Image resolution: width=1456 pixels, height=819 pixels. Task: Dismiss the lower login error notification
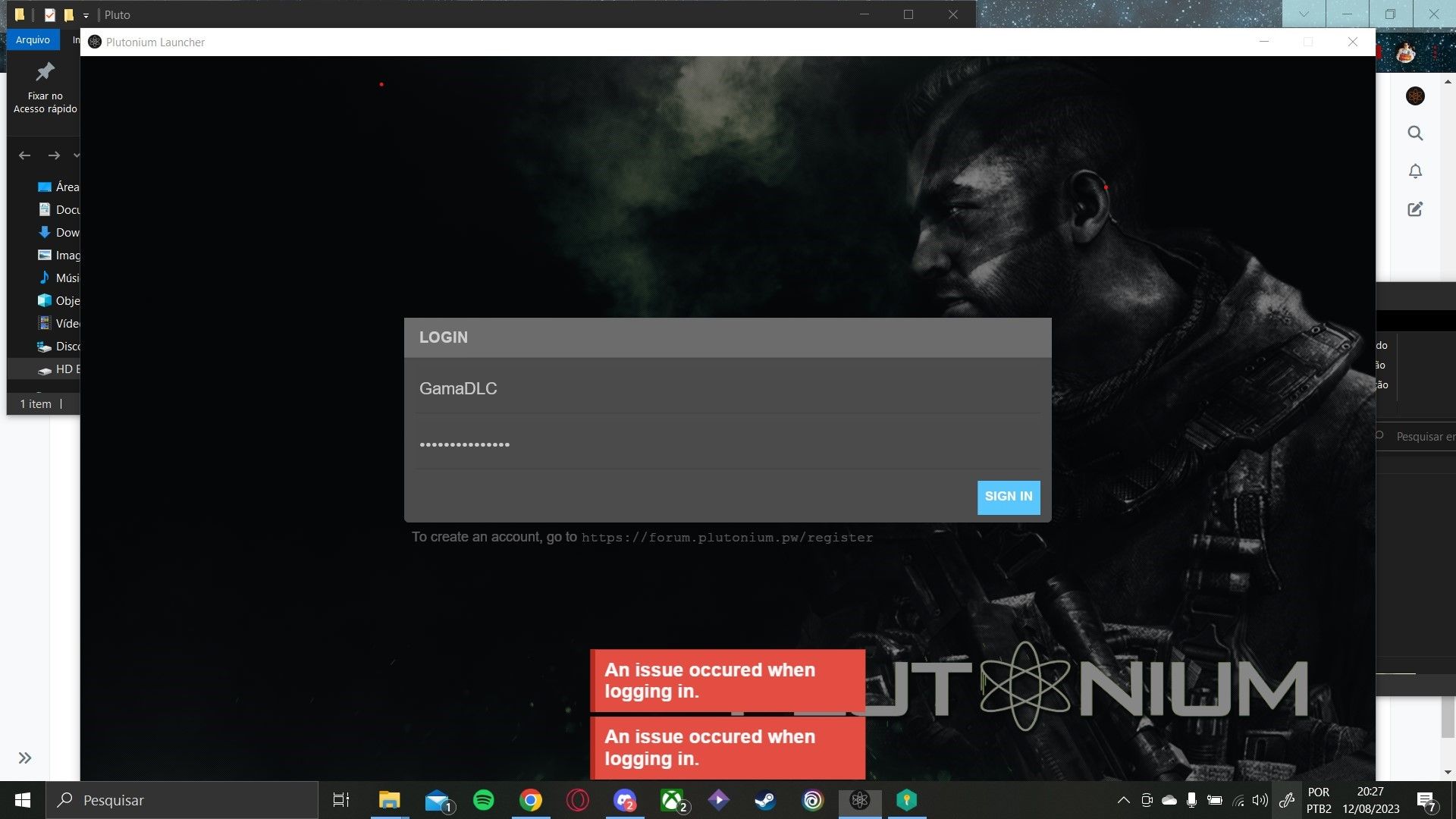[728, 748]
